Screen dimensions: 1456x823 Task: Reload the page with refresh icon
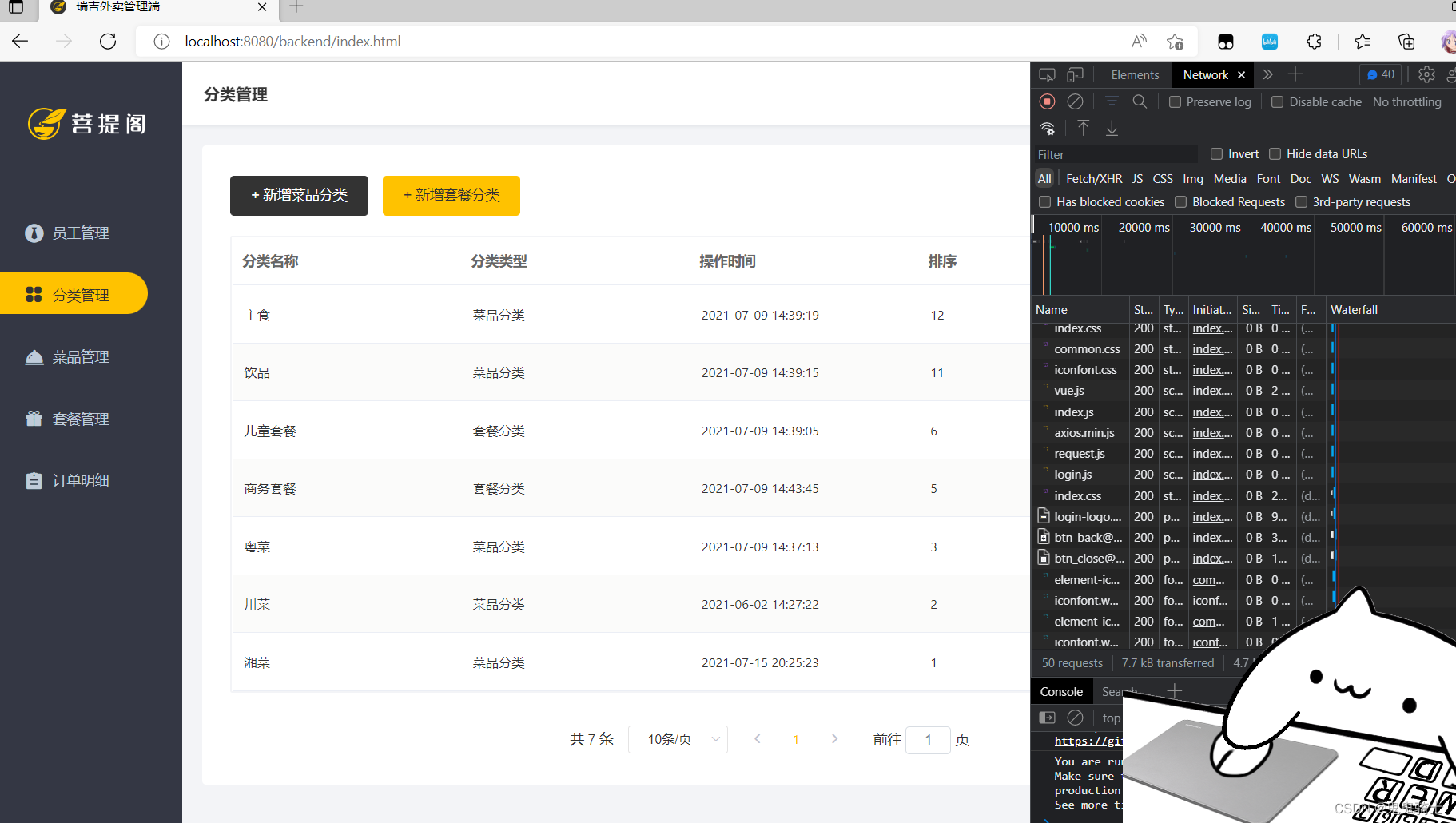108,42
